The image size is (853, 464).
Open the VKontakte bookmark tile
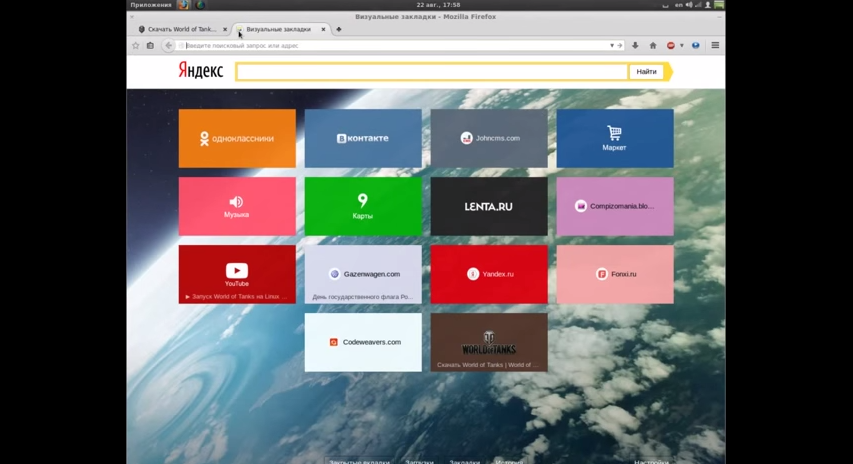[x=363, y=138]
